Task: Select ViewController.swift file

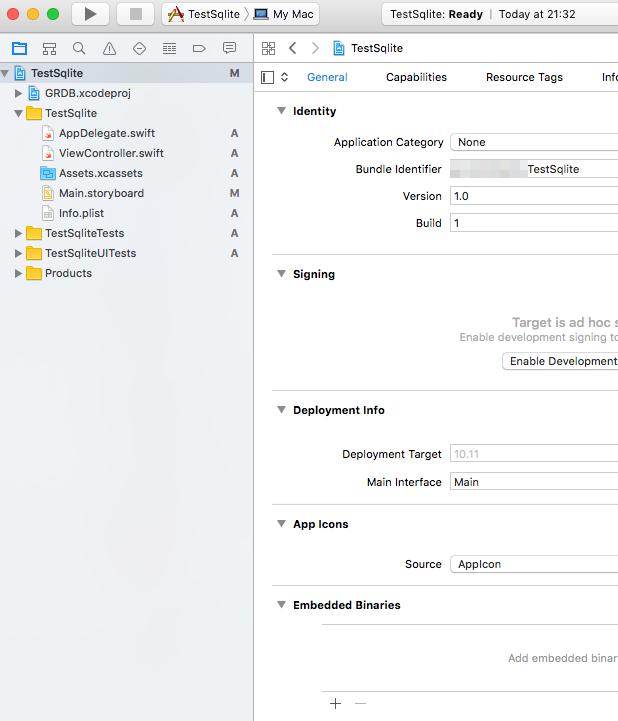Action: pos(111,153)
